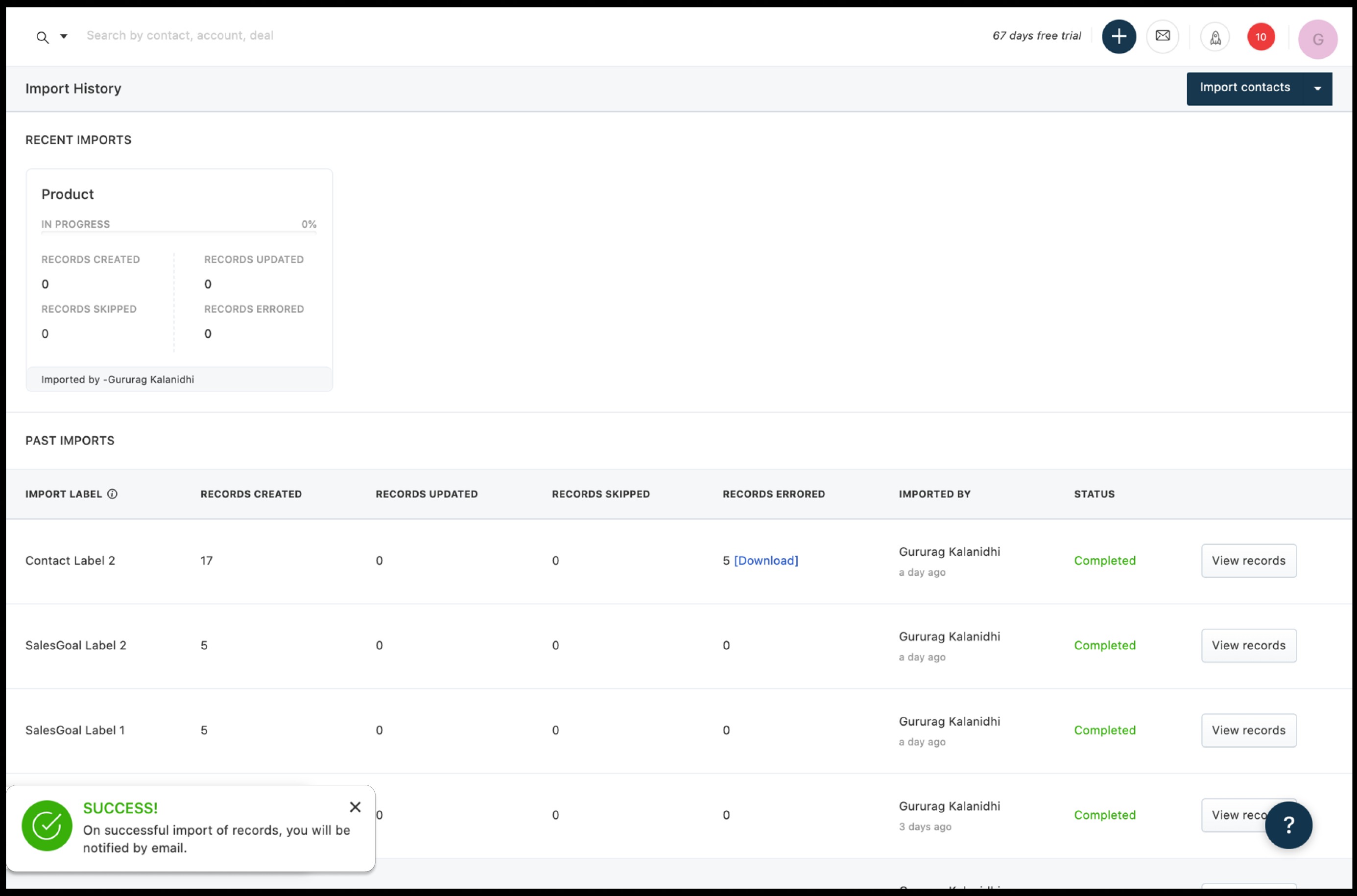The height and width of the screenshot is (896, 1357).
Task: Expand the Import contacts dropdown arrow
Action: point(1317,88)
